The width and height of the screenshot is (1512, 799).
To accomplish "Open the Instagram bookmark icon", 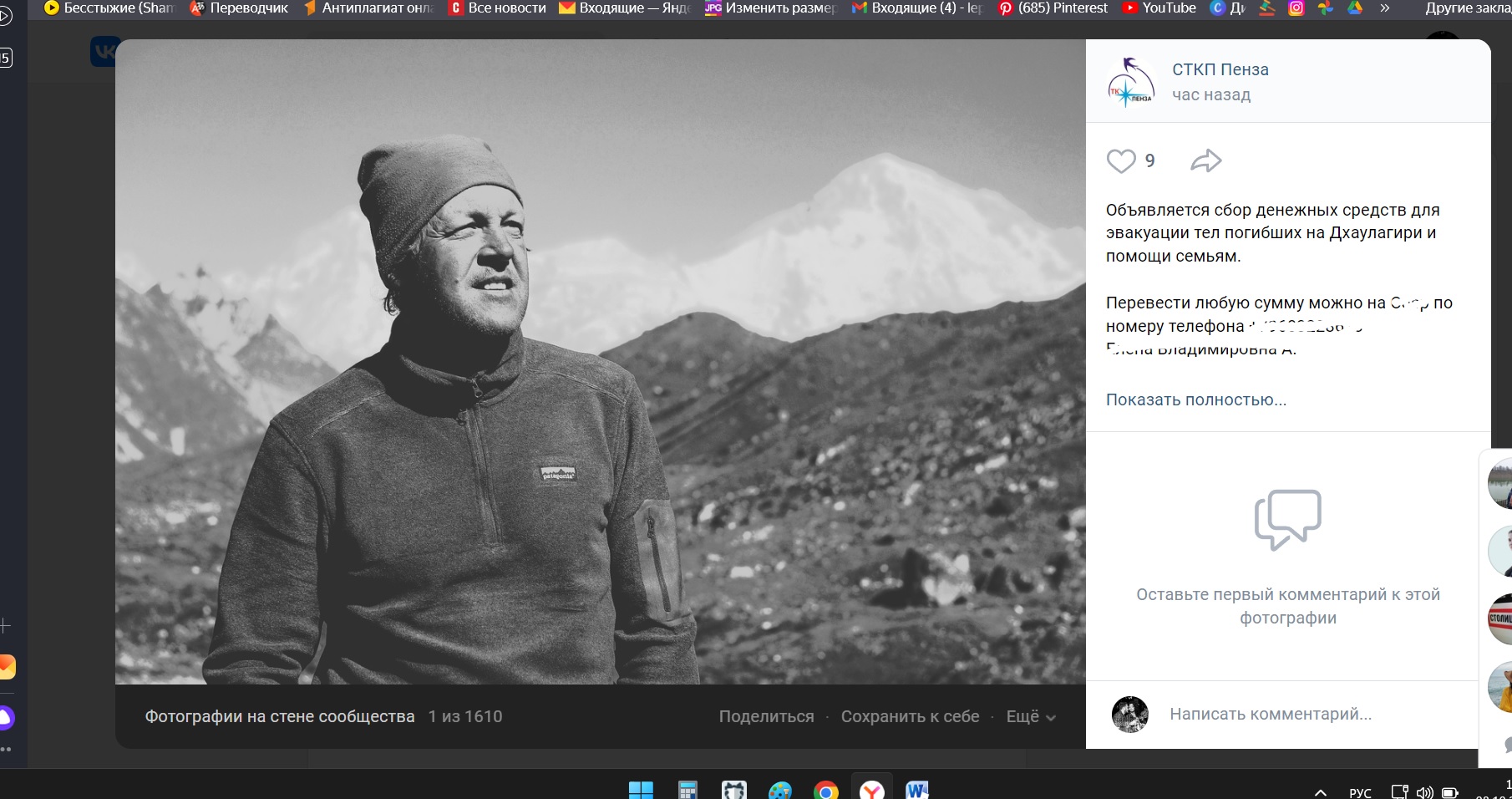I will (1296, 8).
